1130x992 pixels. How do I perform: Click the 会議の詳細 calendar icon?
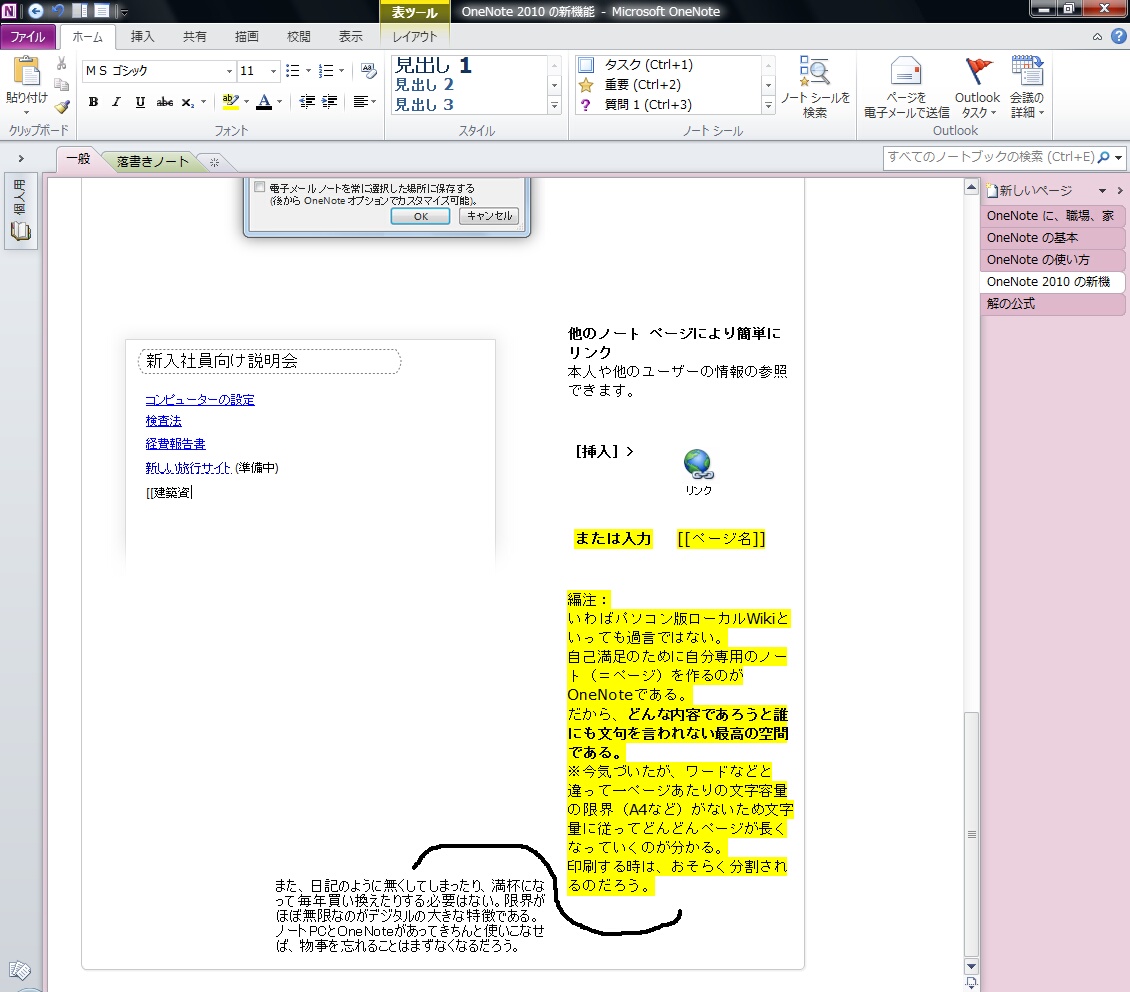1027,70
